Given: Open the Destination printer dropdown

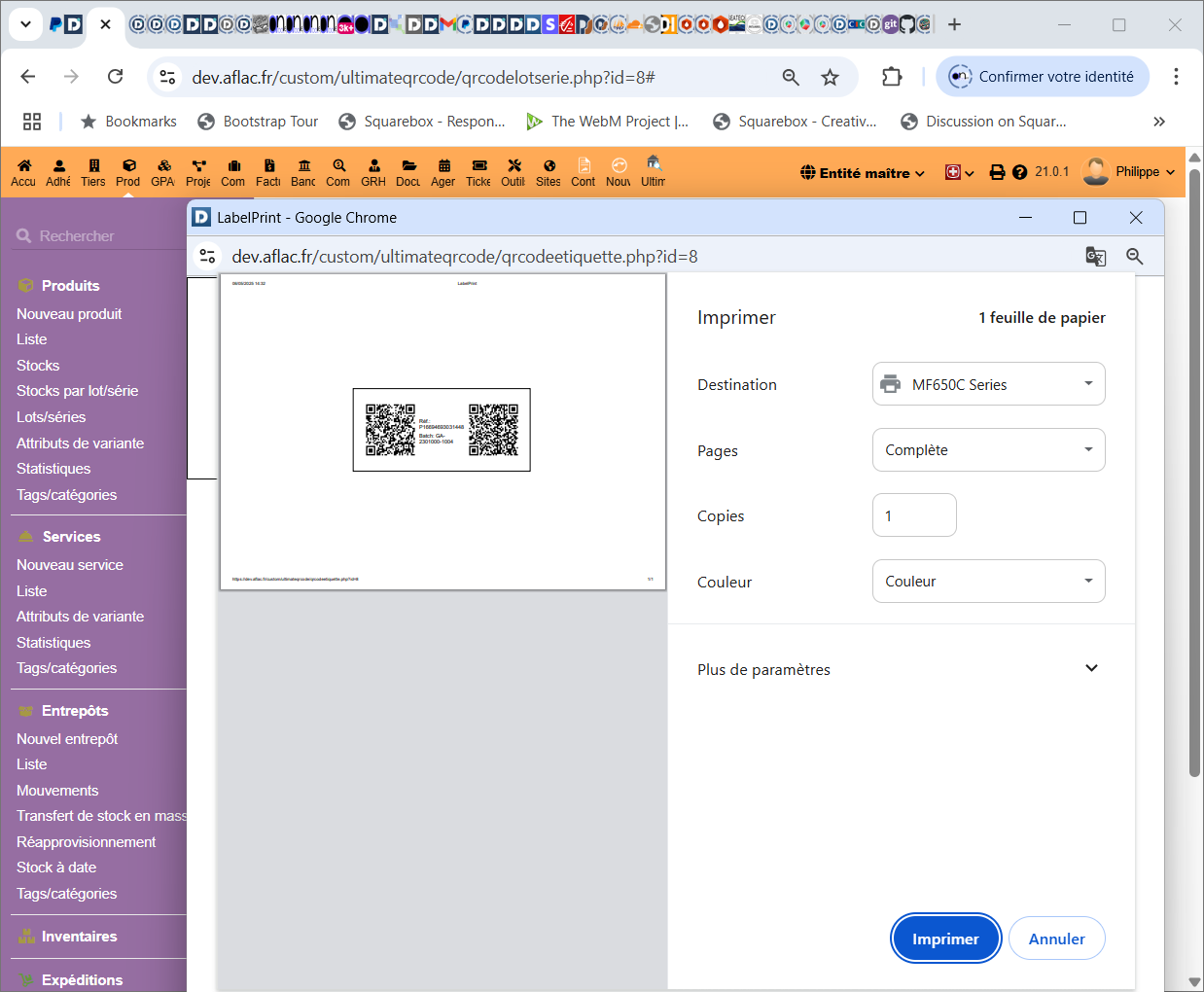Looking at the screenshot, I should (988, 384).
